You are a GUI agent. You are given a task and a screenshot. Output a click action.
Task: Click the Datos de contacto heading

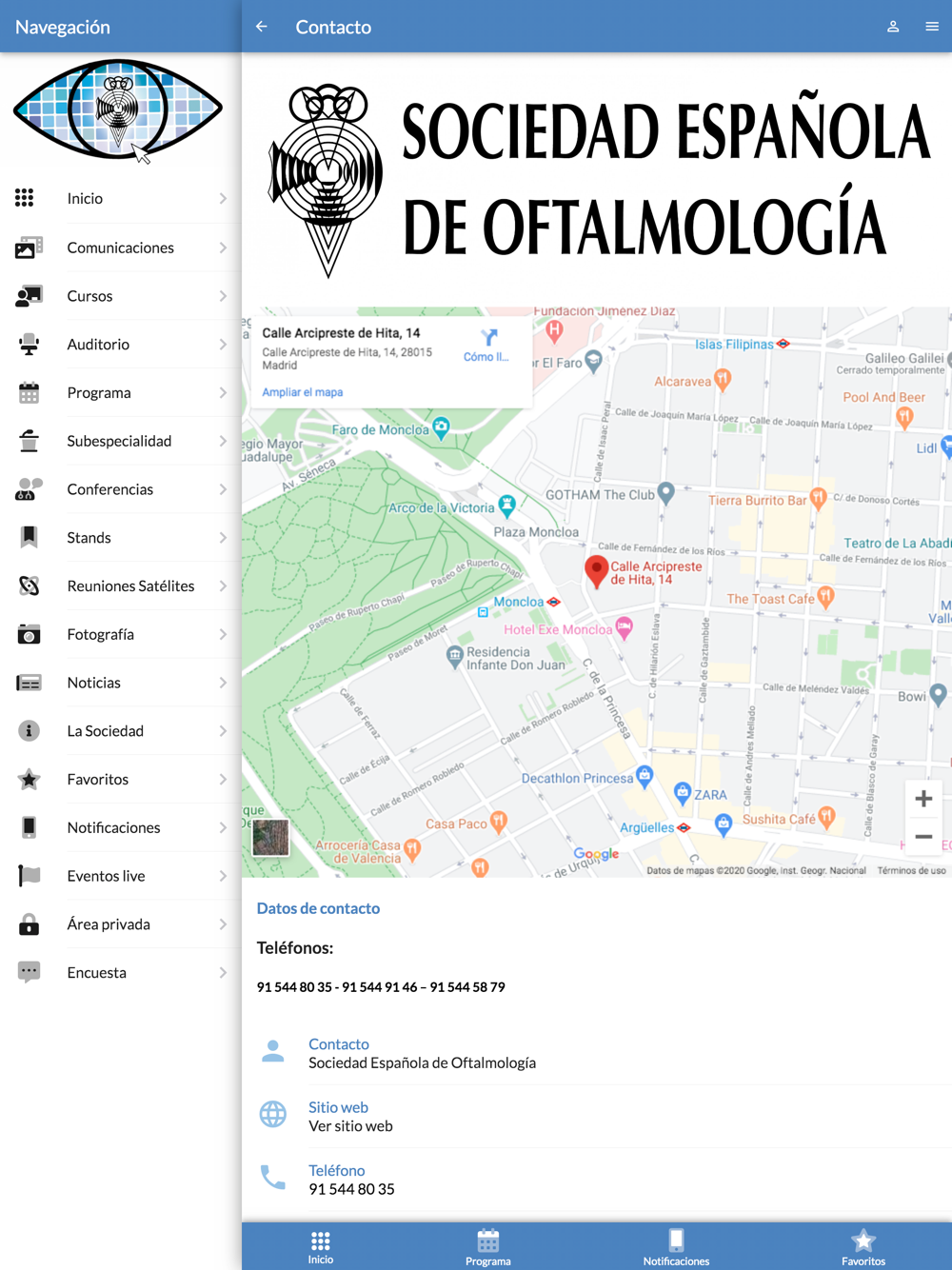coord(318,908)
